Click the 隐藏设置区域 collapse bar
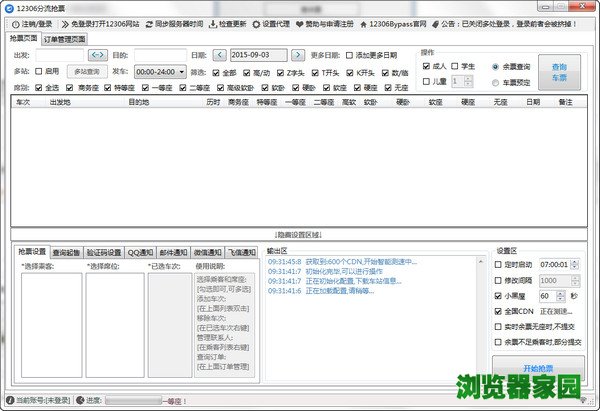 point(298,234)
